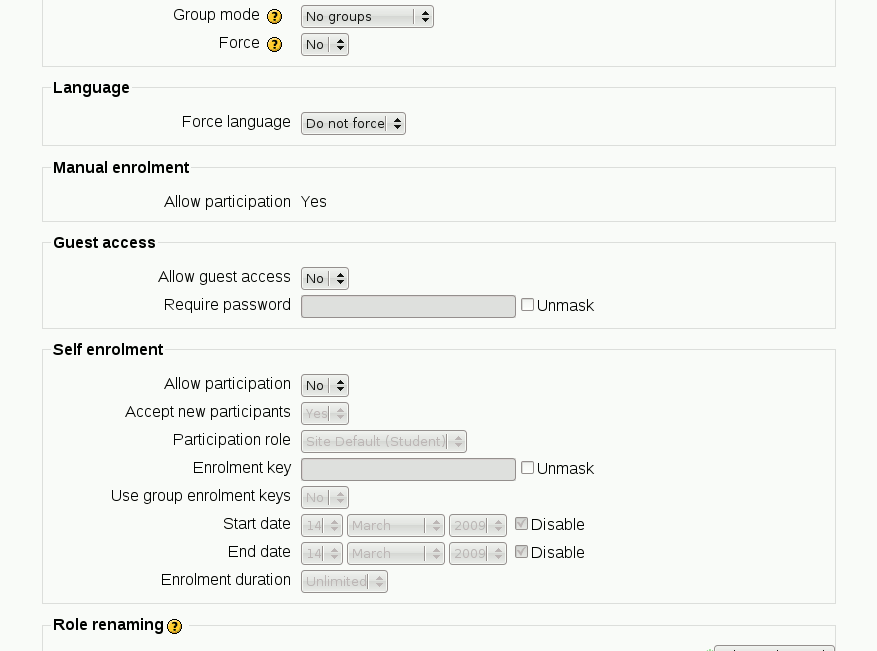Open the Force group mode dropdown
Screen dimensions: 877x651
click(324, 45)
